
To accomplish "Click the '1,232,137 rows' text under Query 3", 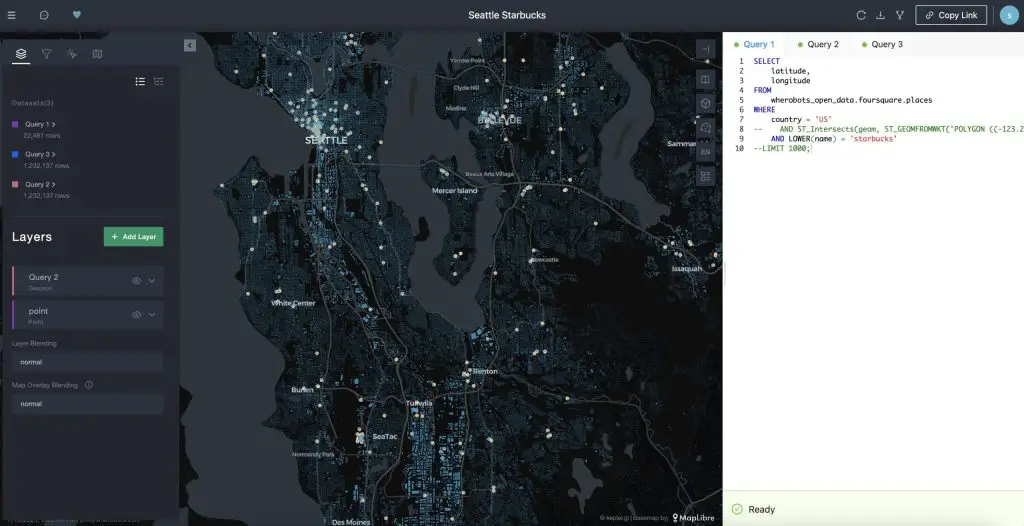I will [46, 166].
